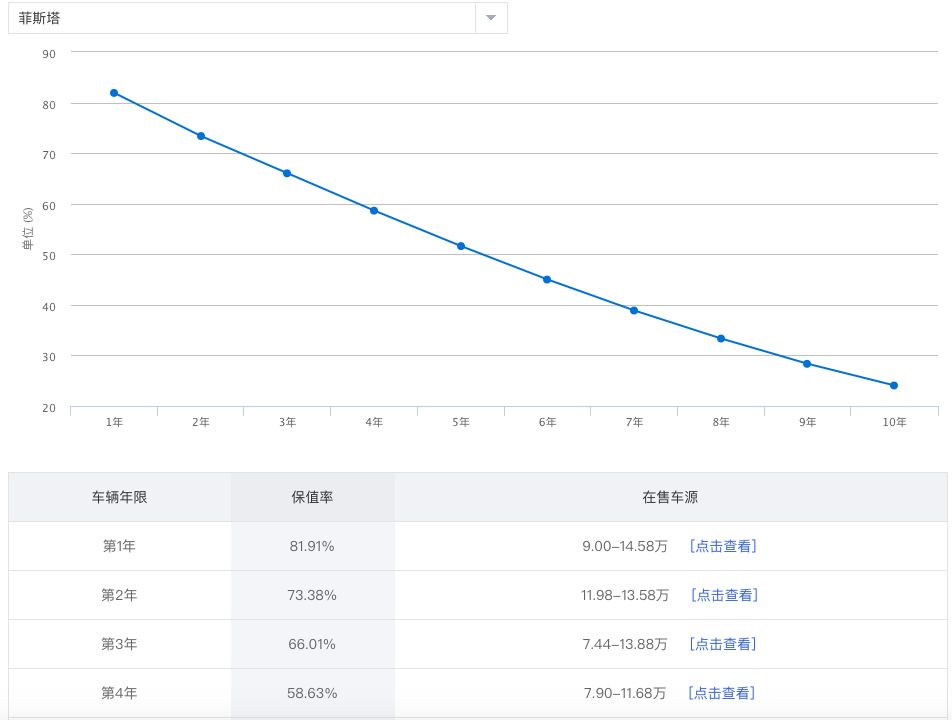Select the 5年 data point on chart
Screen dimensions: 952x720
(x=461, y=246)
